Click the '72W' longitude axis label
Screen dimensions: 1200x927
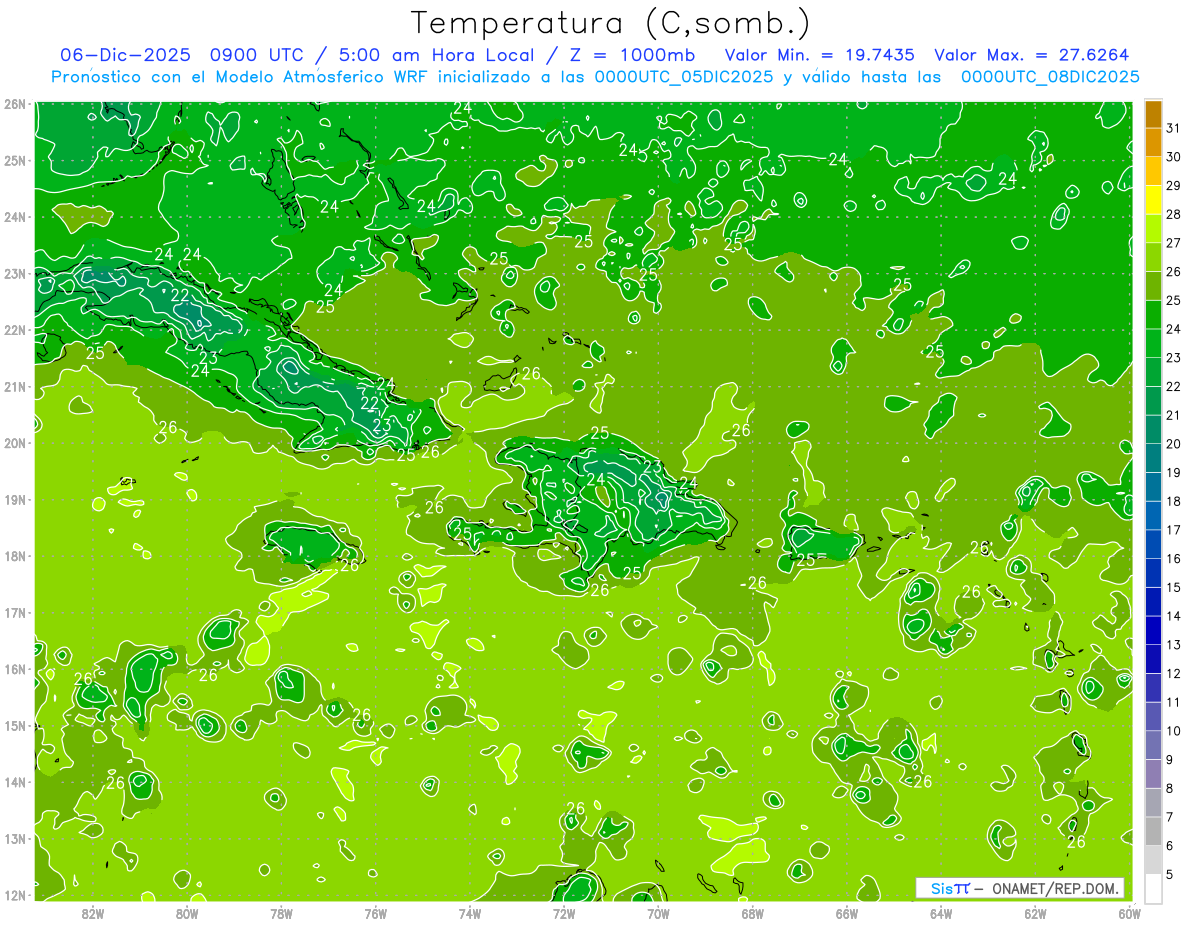click(x=564, y=913)
